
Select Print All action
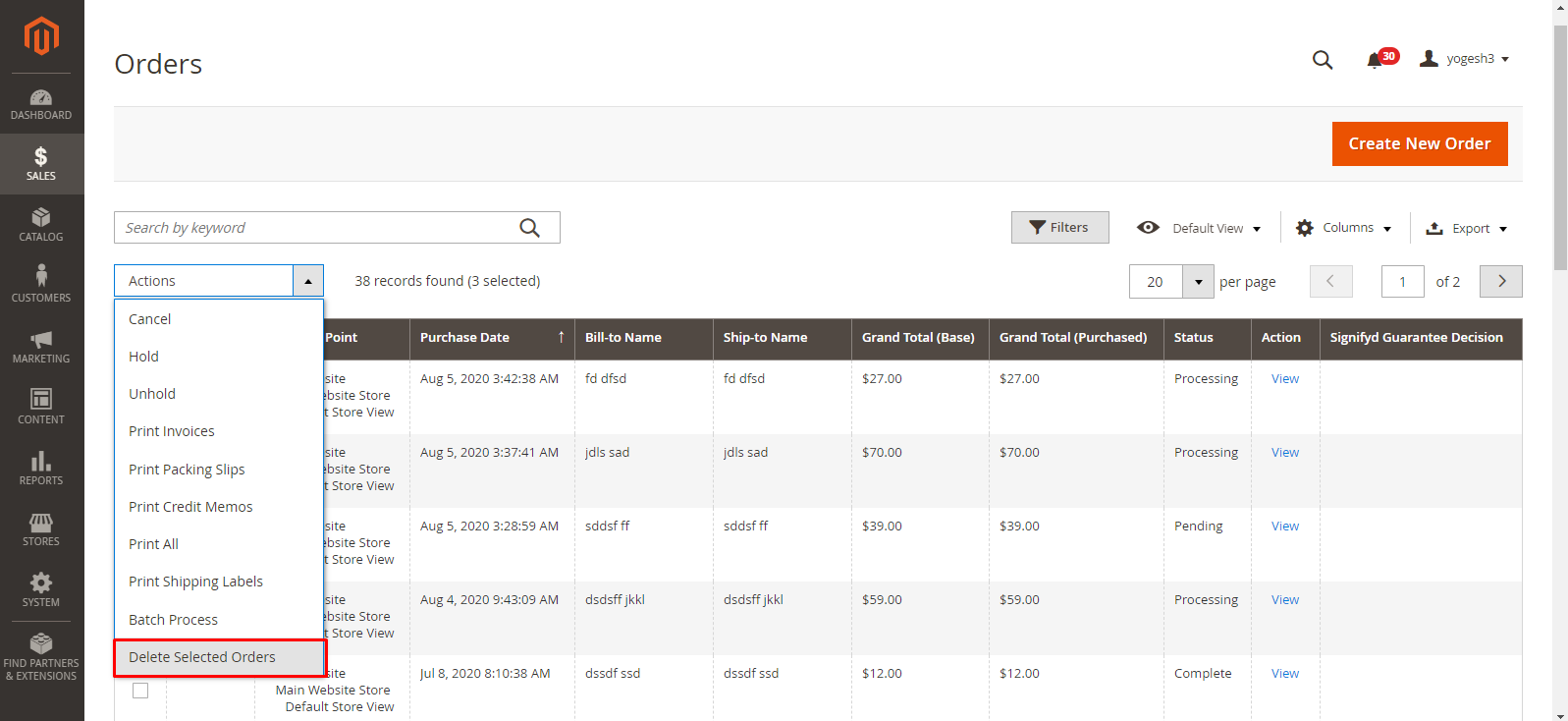tap(219, 544)
